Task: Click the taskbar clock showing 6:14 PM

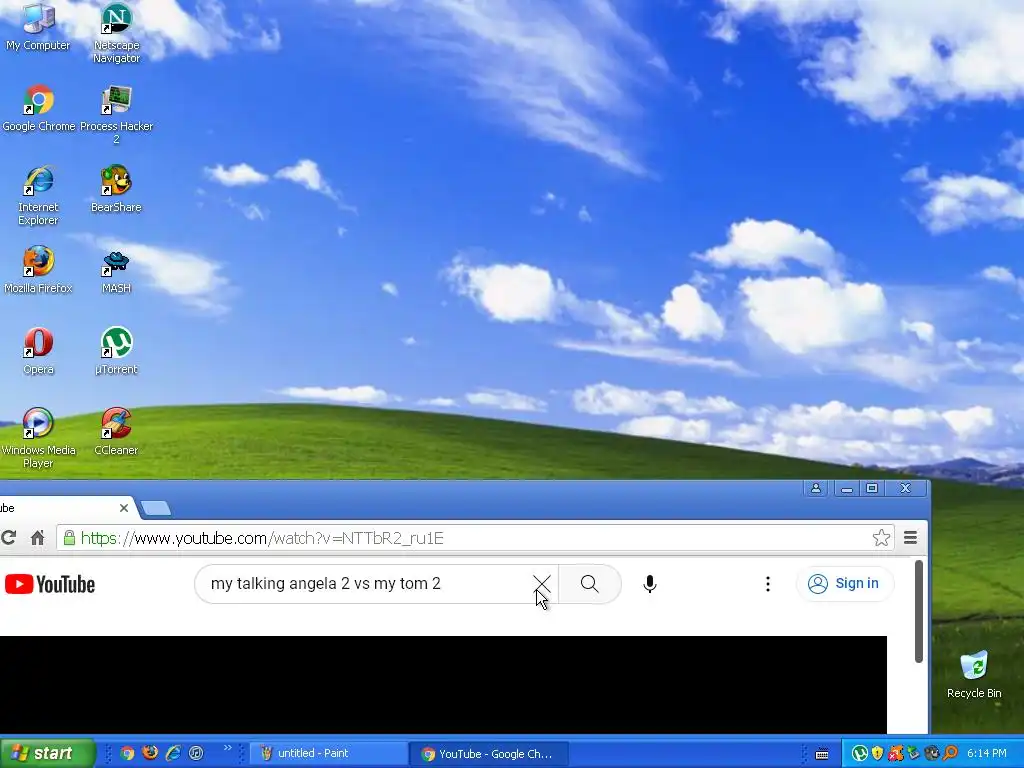Action: 987,754
